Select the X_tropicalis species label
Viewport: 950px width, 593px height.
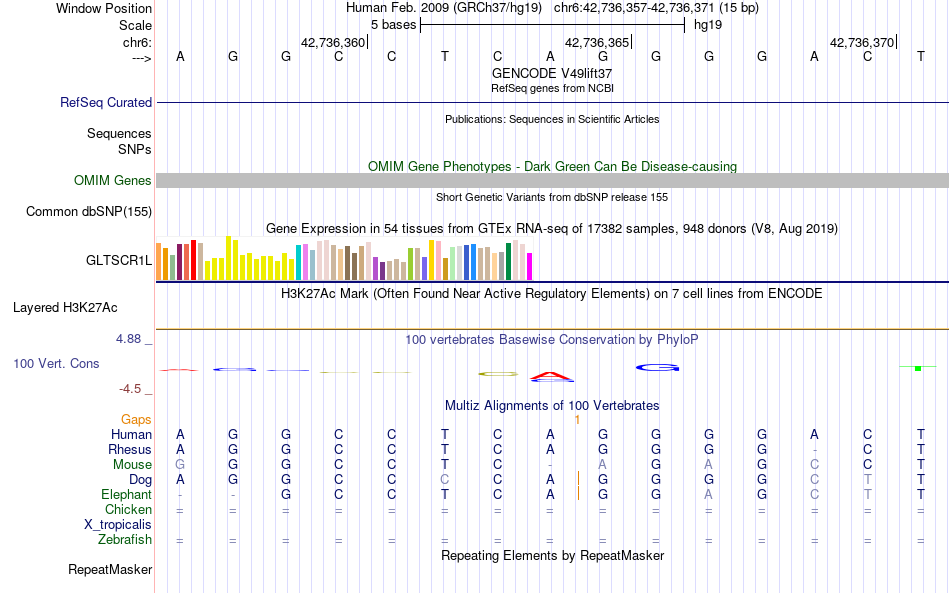(118, 525)
